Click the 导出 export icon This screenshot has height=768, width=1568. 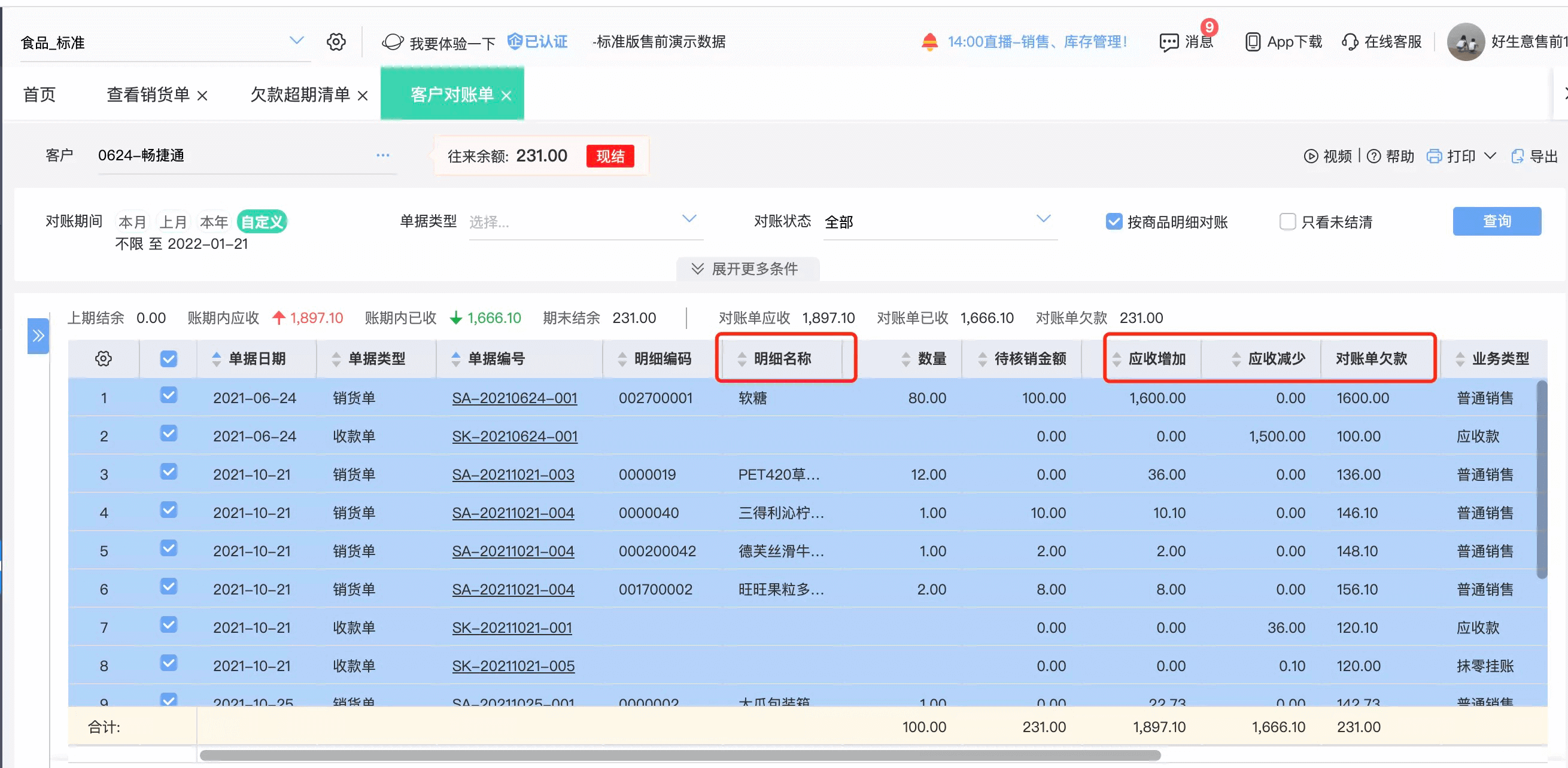coord(1518,156)
